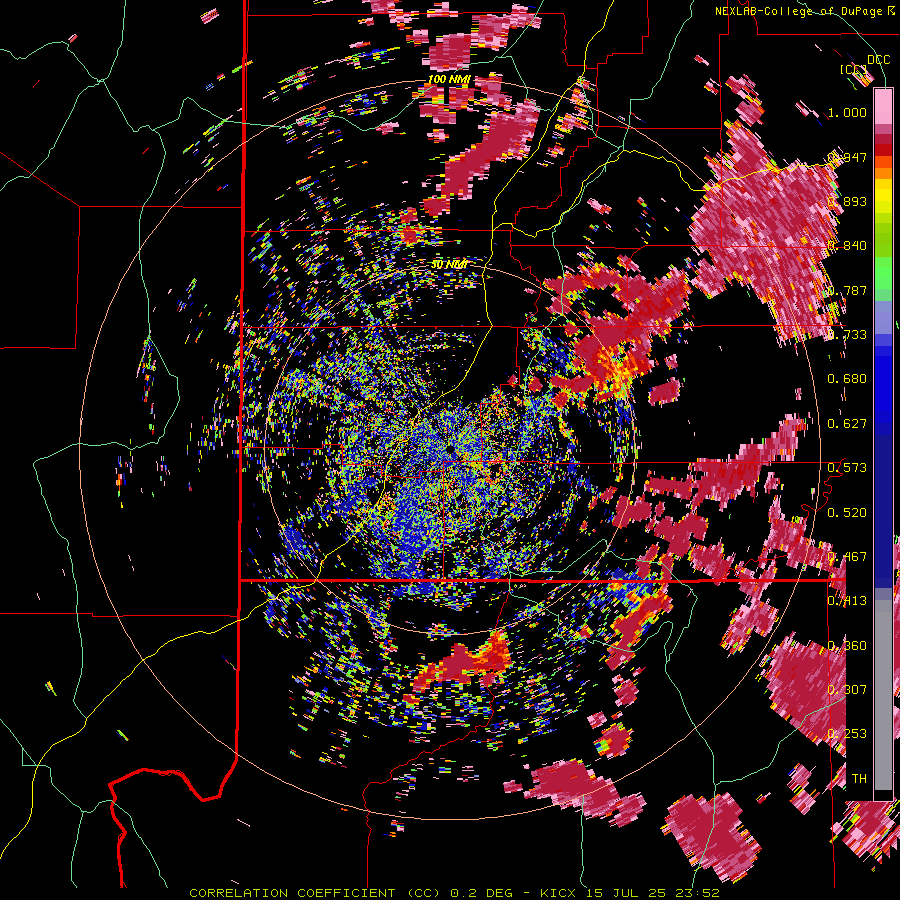The width and height of the screenshot is (900, 900).
Task: Pick the bright green segment of the color bar
Action: 883,272
